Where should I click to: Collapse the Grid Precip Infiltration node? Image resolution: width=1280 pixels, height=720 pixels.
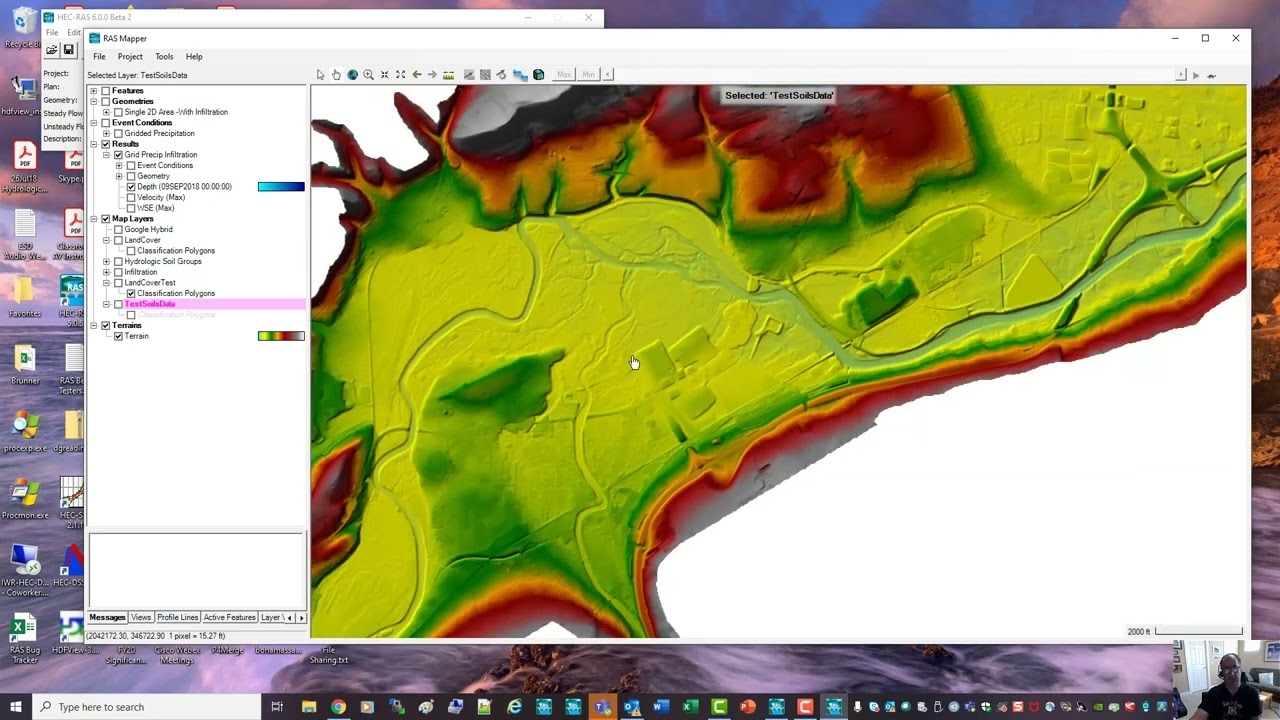point(106,155)
